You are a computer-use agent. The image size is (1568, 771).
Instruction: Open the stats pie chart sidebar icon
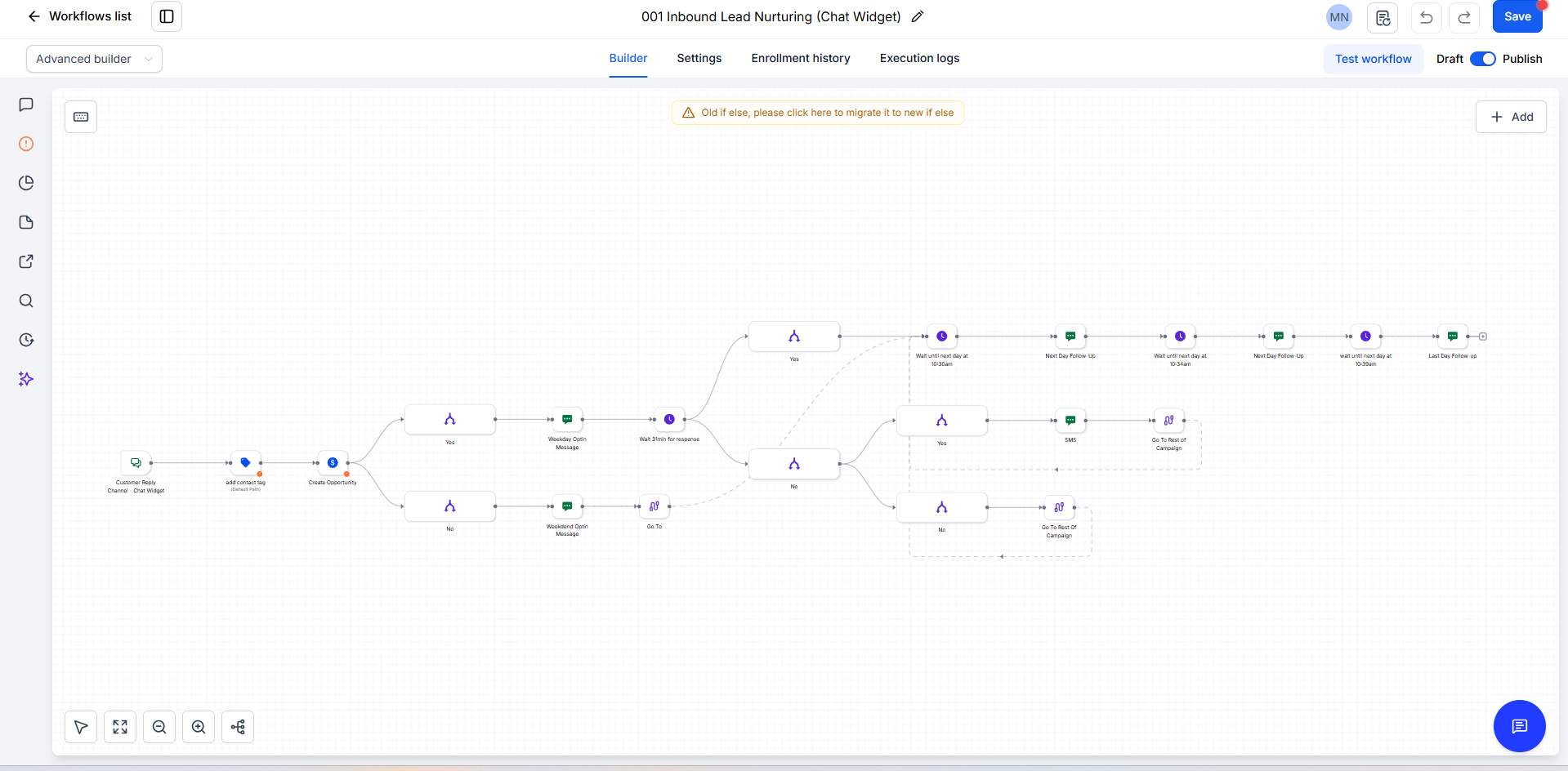pyautogui.click(x=26, y=183)
